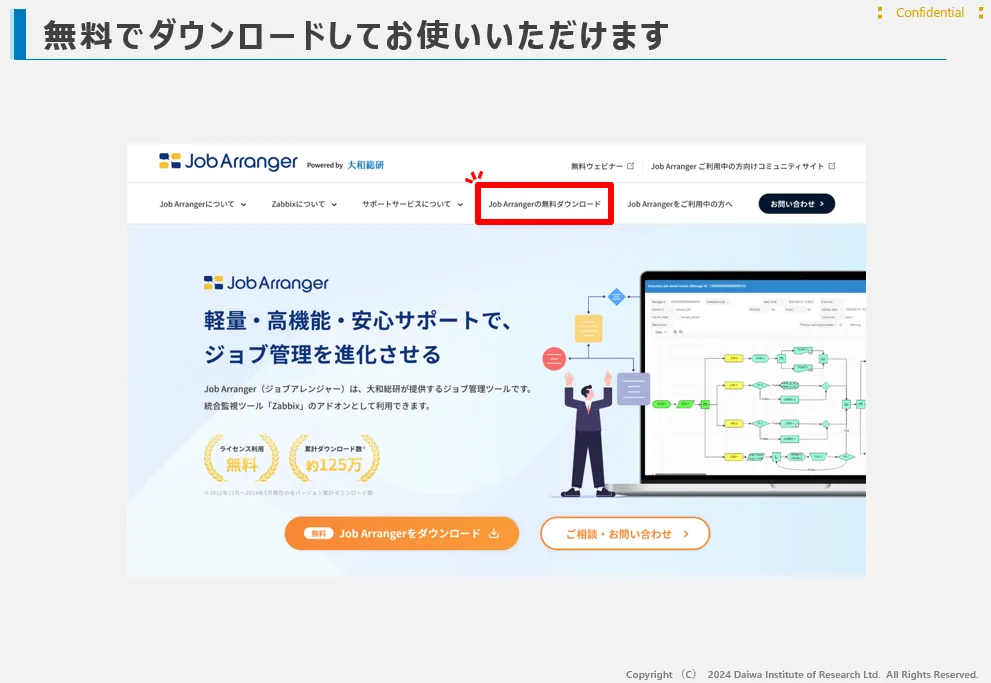Click the laptop job flow screenshot
The height and width of the screenshot is (683, 991).
(753, 382)
